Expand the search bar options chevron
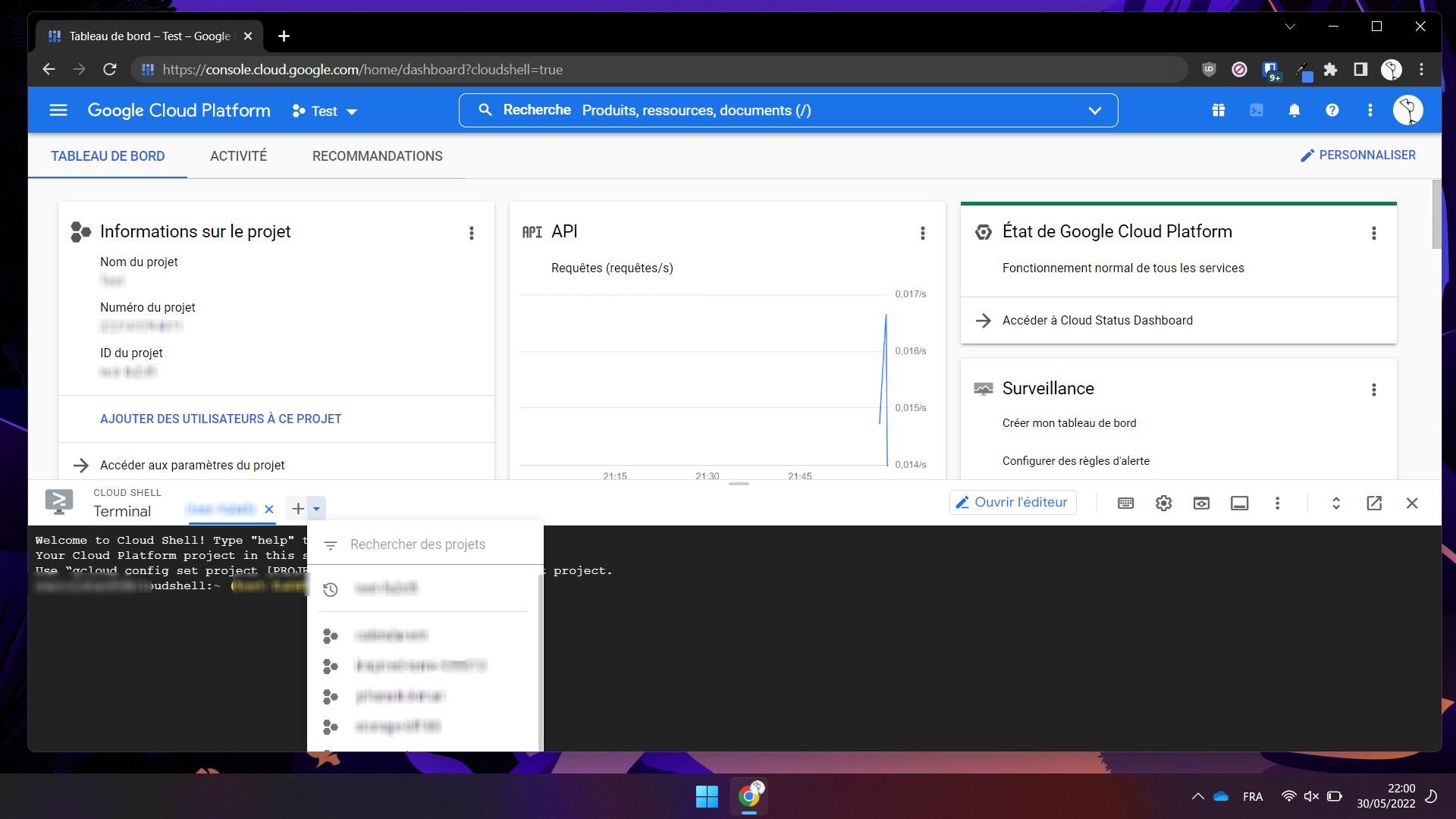The width and height of the screenshot is (1456, 819). 1095,111
